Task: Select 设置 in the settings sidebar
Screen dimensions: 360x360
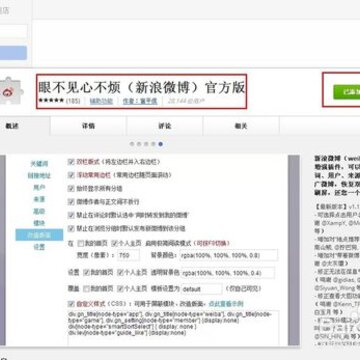Action: [x=39, y=247]
